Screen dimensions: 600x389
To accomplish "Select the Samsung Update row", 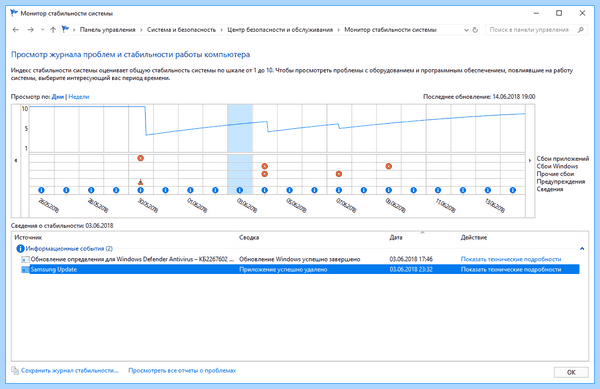I will point(300,270).
